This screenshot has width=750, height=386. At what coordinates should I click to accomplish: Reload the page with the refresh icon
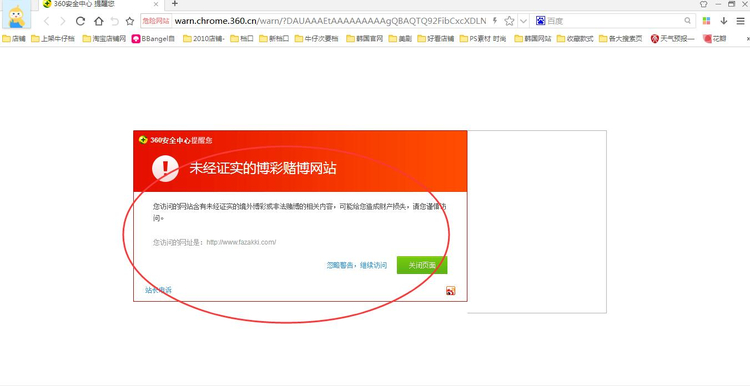point(80,21)
